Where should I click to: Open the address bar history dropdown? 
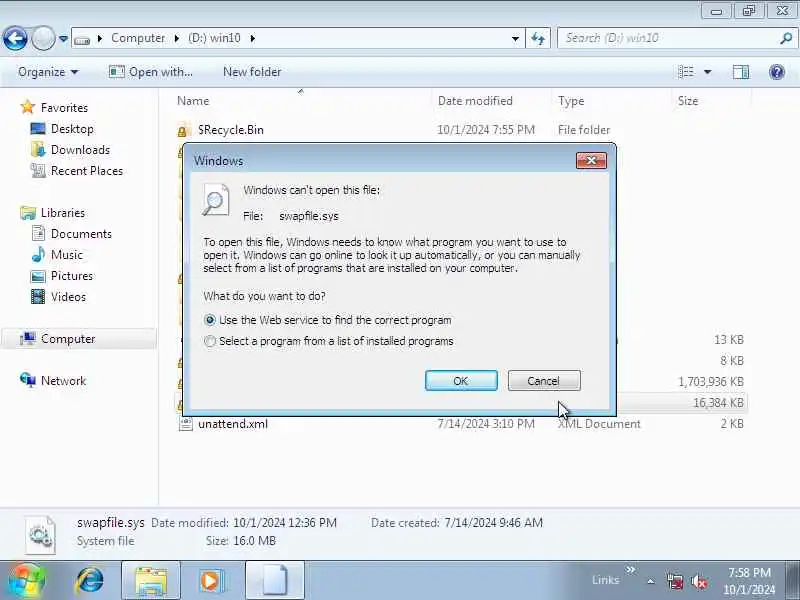click(x=515, y=39)
